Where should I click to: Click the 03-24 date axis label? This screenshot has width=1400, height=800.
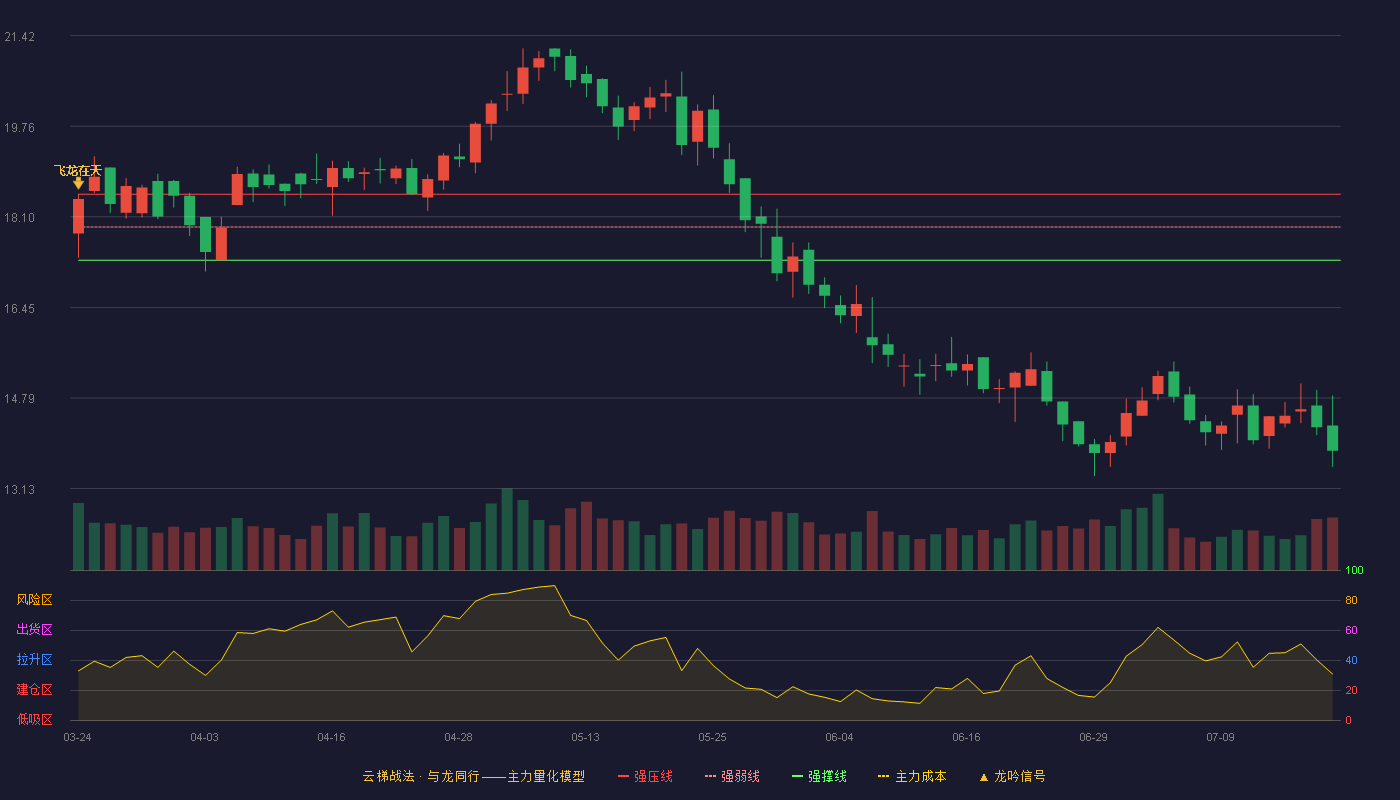point(77,737)
